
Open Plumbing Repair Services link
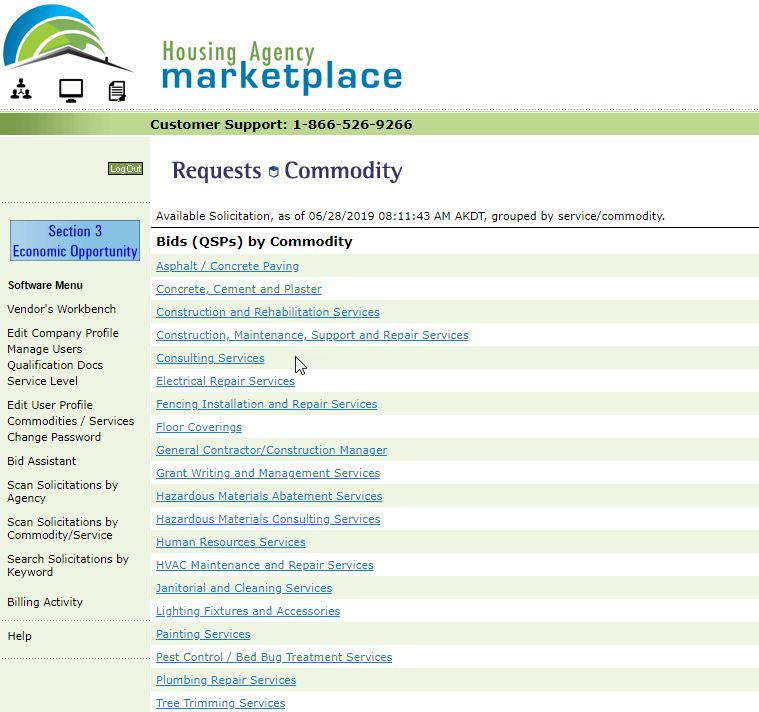[226, 680]
